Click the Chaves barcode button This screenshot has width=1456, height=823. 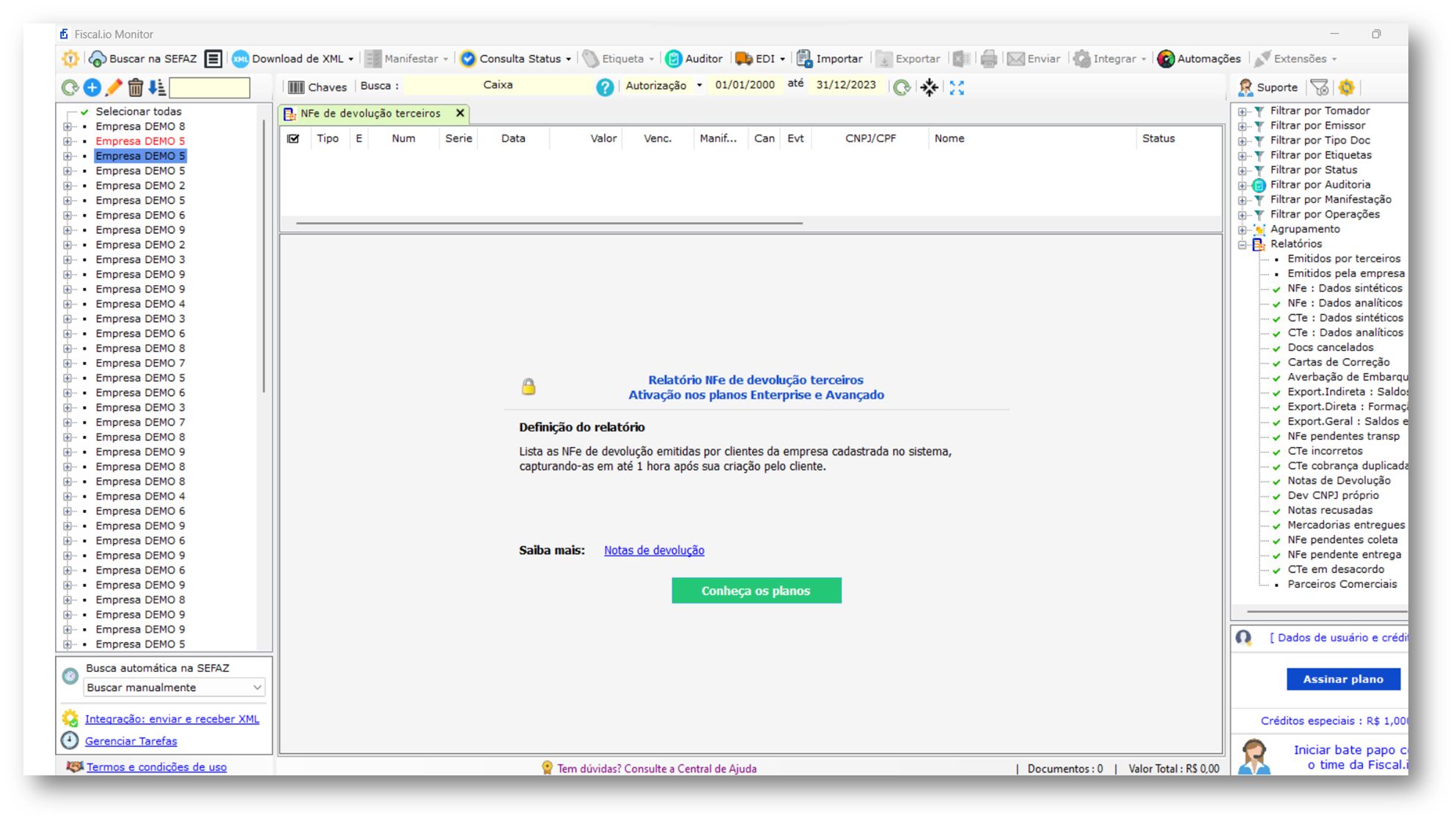tap(317, 87)
